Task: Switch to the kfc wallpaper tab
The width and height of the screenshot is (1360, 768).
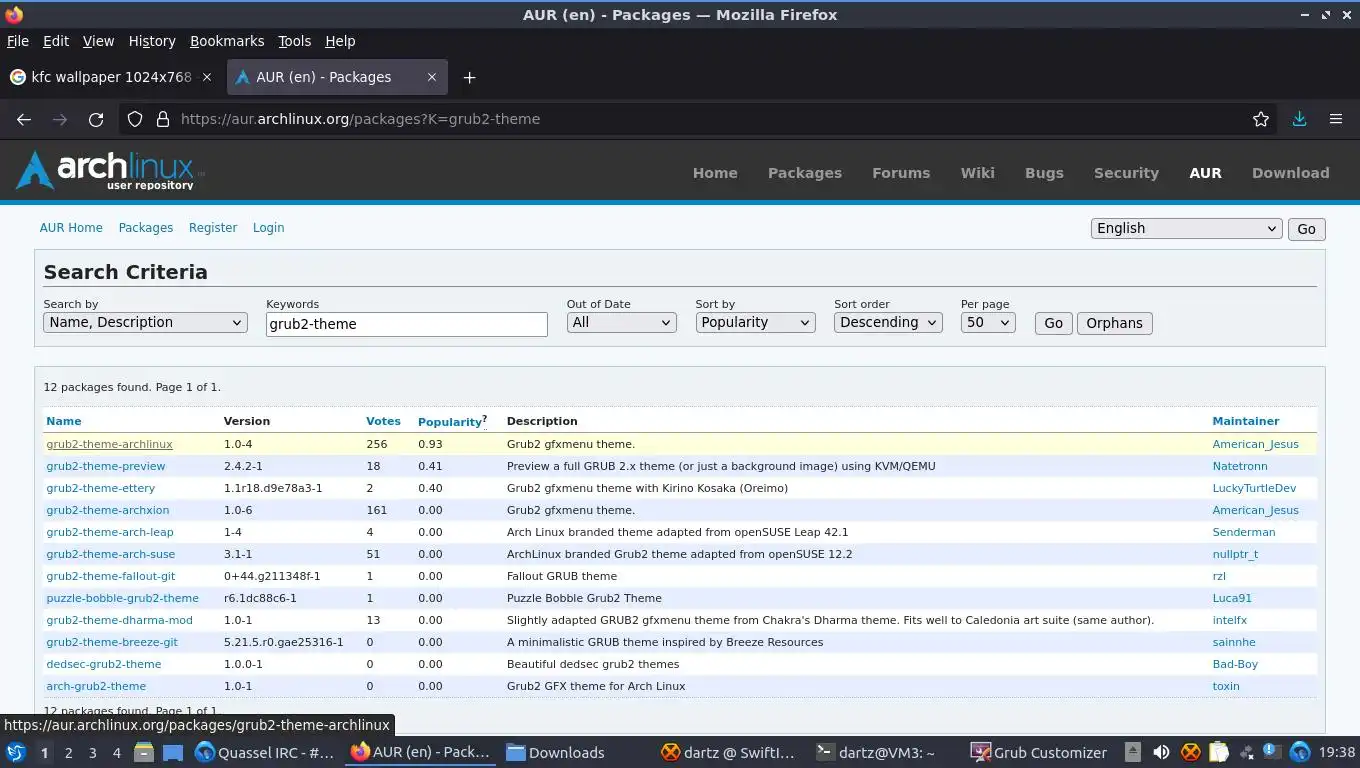Action: [112, 77]
